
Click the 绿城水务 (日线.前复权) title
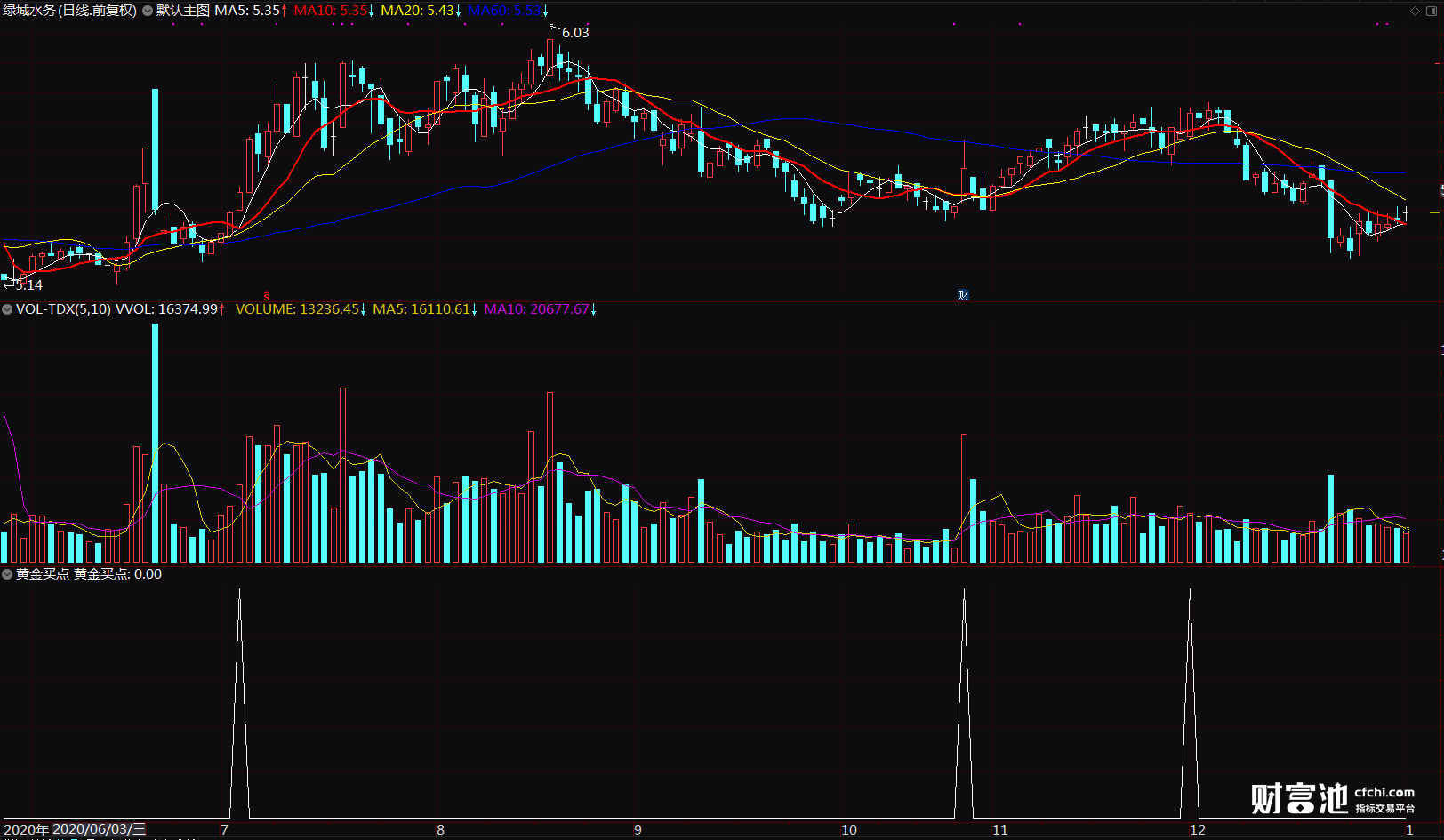69,11
